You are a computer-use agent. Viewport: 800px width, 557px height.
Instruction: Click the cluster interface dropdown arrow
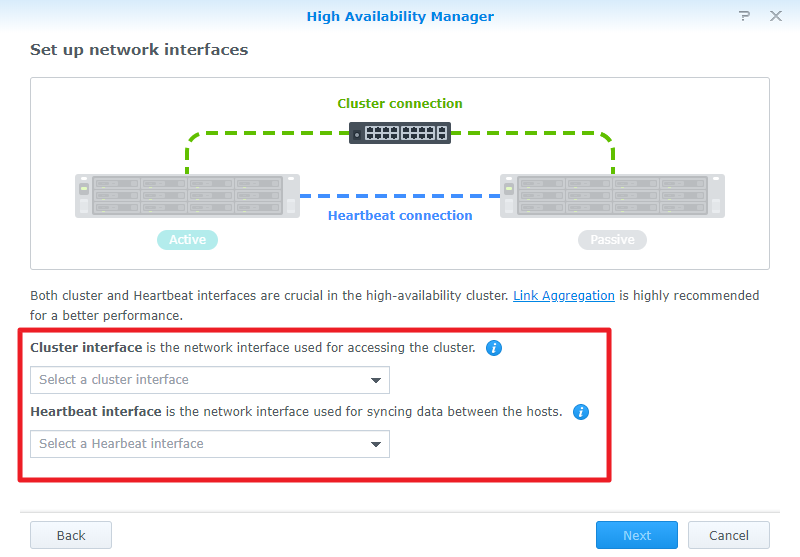point(376,380)
